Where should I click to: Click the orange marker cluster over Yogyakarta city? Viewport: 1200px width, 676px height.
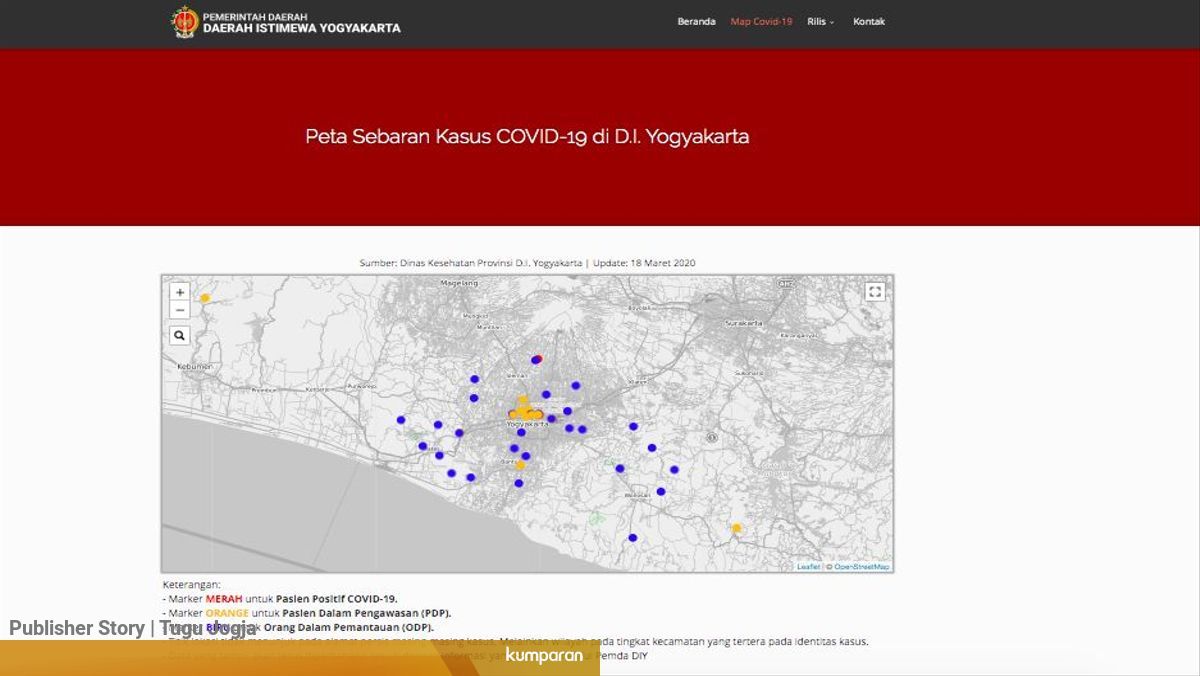click(526, 411)
